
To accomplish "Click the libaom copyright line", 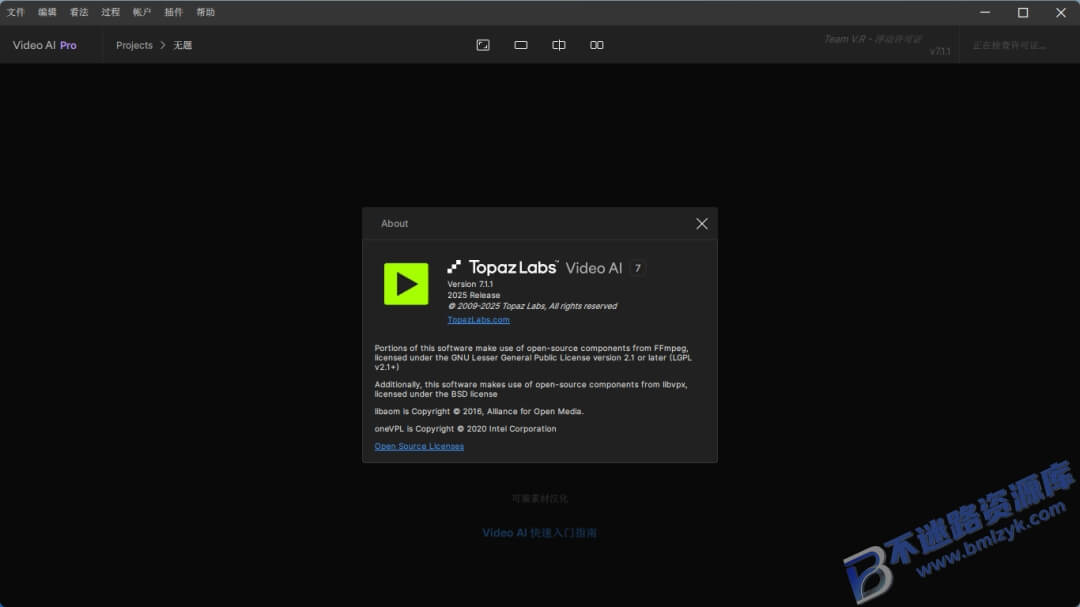I will coord(479,411).
